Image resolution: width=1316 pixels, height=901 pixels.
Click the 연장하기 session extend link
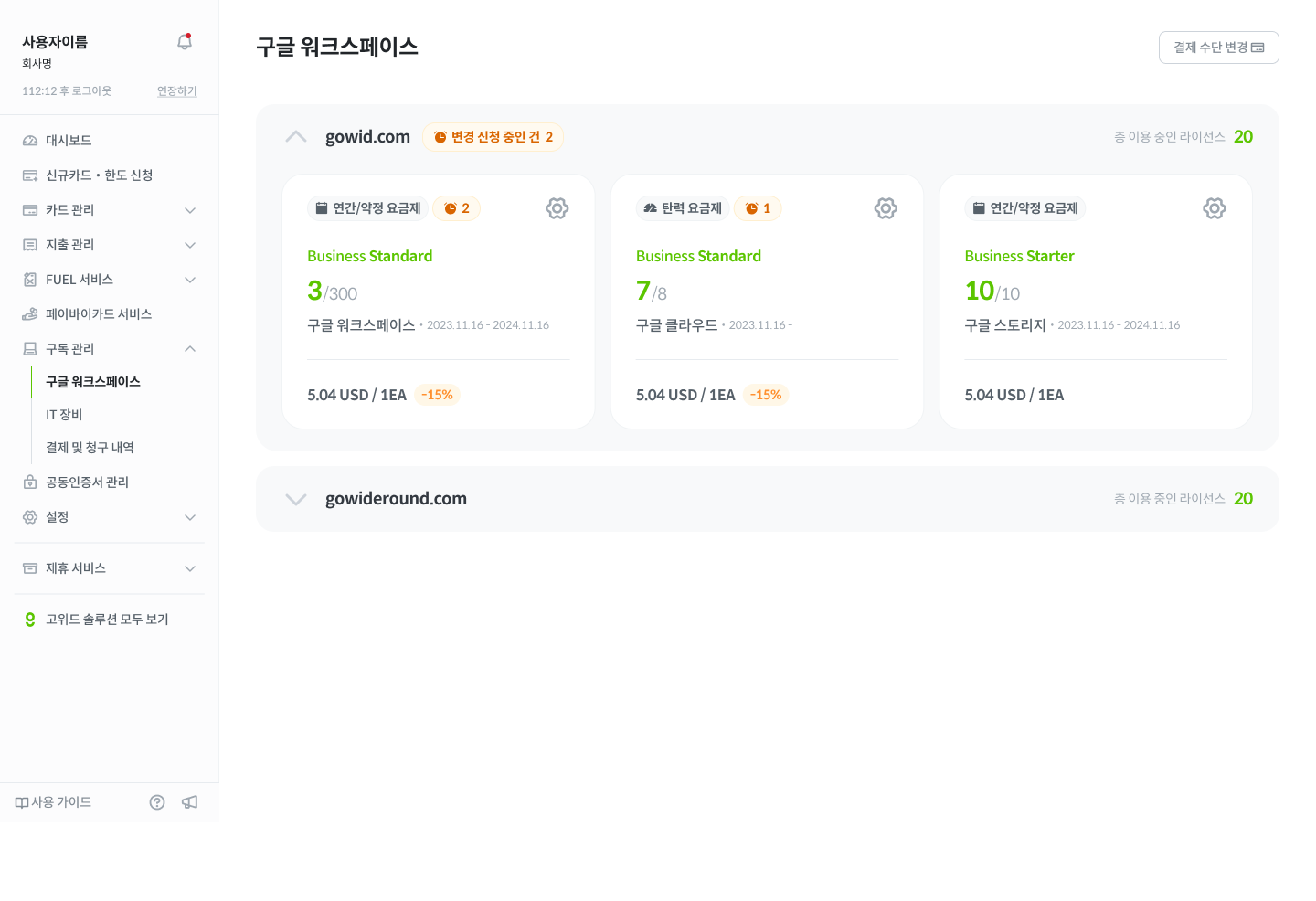pos(177,91)
